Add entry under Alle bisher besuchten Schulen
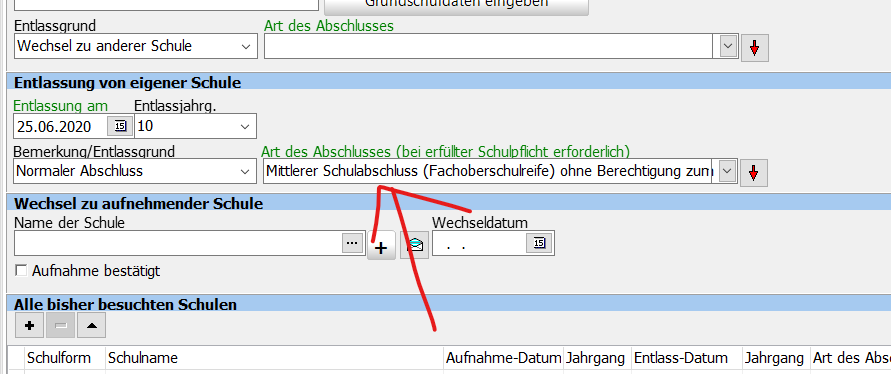Screen dimensions: 891x374 click(30, 325)
